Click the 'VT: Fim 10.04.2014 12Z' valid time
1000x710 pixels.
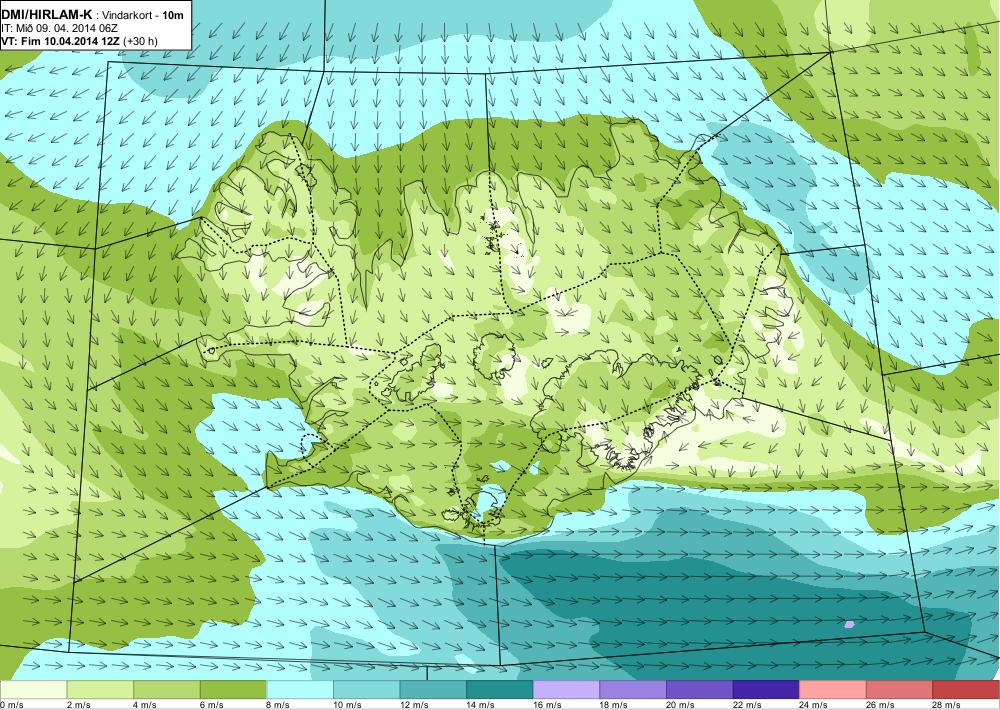(x=61, y=41)
